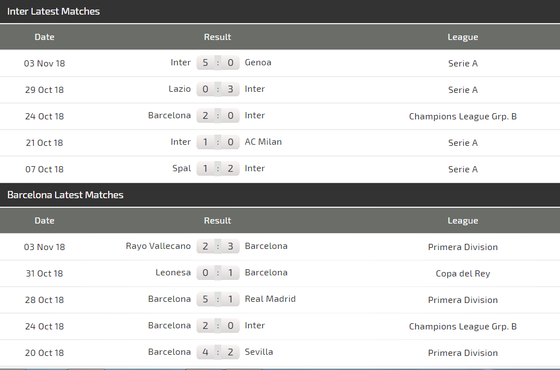The height and width of the screenshot is (370, 560).
Task: Click the Inter Latest Matches header
Action: tap(53, 11)
